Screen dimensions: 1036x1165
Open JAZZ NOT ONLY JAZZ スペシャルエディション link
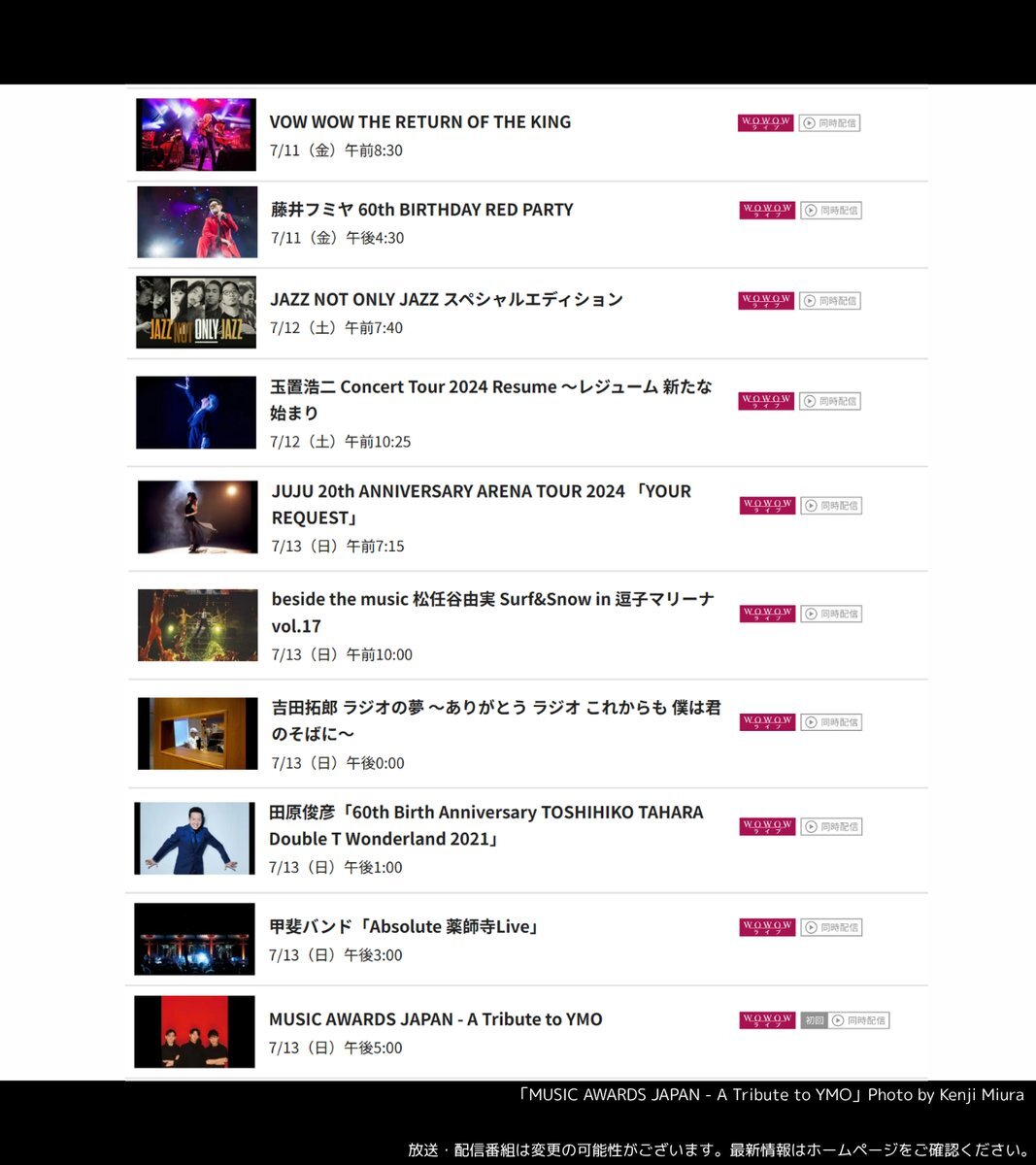[447, 299]
